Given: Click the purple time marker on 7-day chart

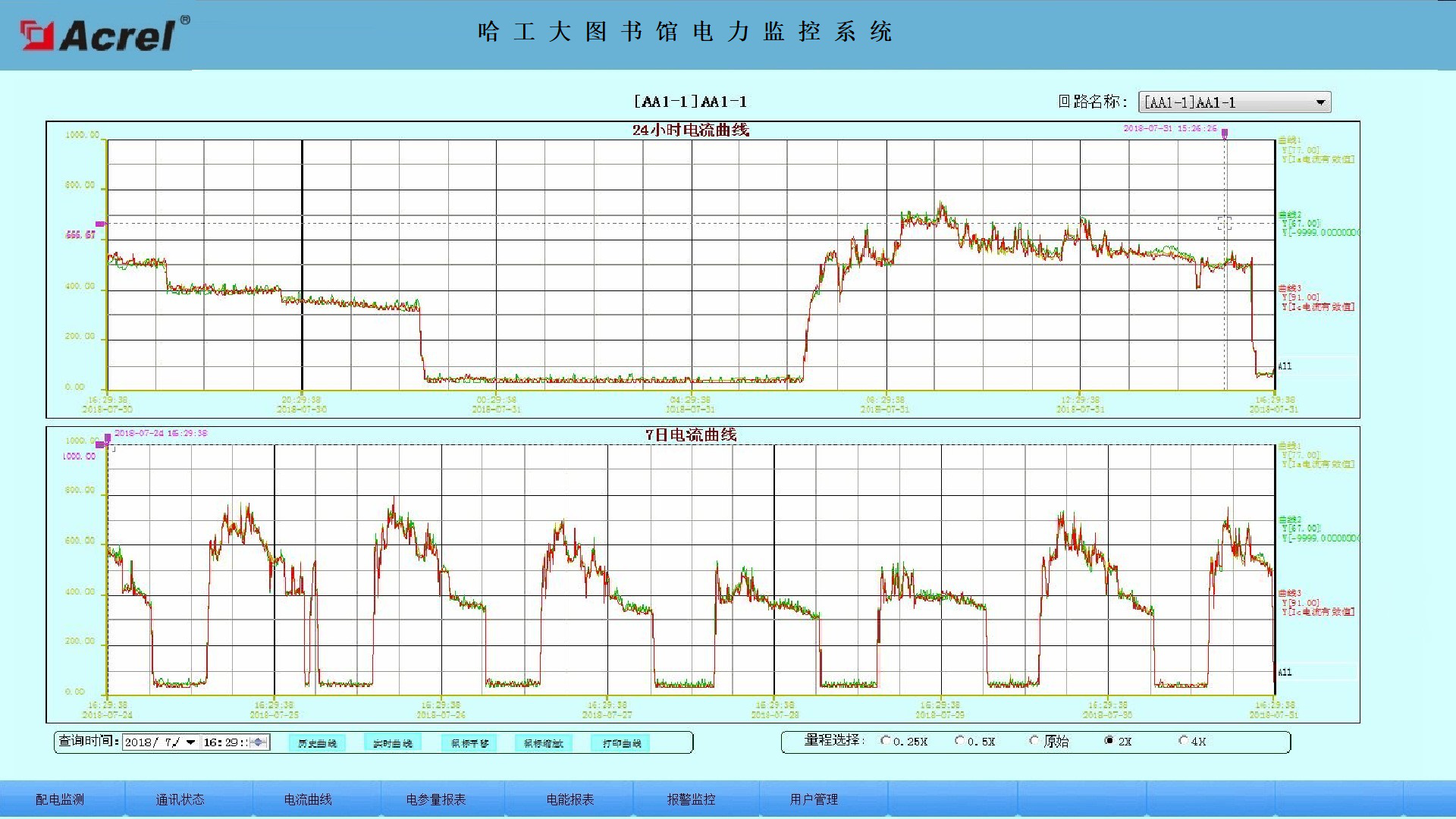Looking at the screenshot, I should 108,438.
